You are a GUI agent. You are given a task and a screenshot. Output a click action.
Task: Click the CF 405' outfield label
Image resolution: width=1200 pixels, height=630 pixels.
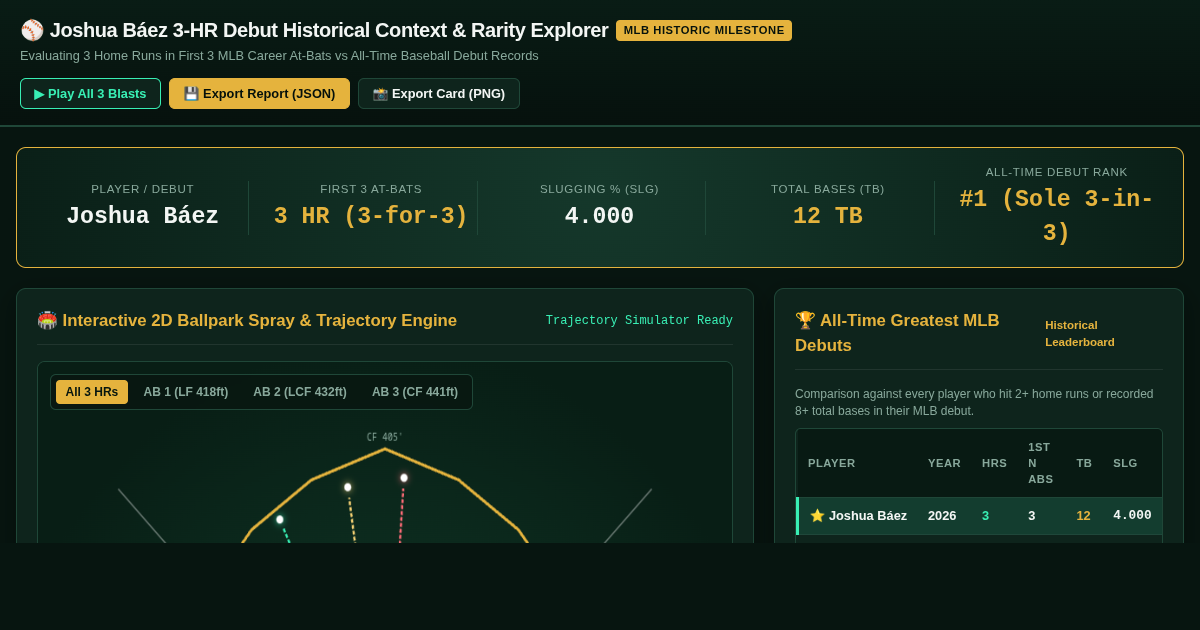pos(384,437)
